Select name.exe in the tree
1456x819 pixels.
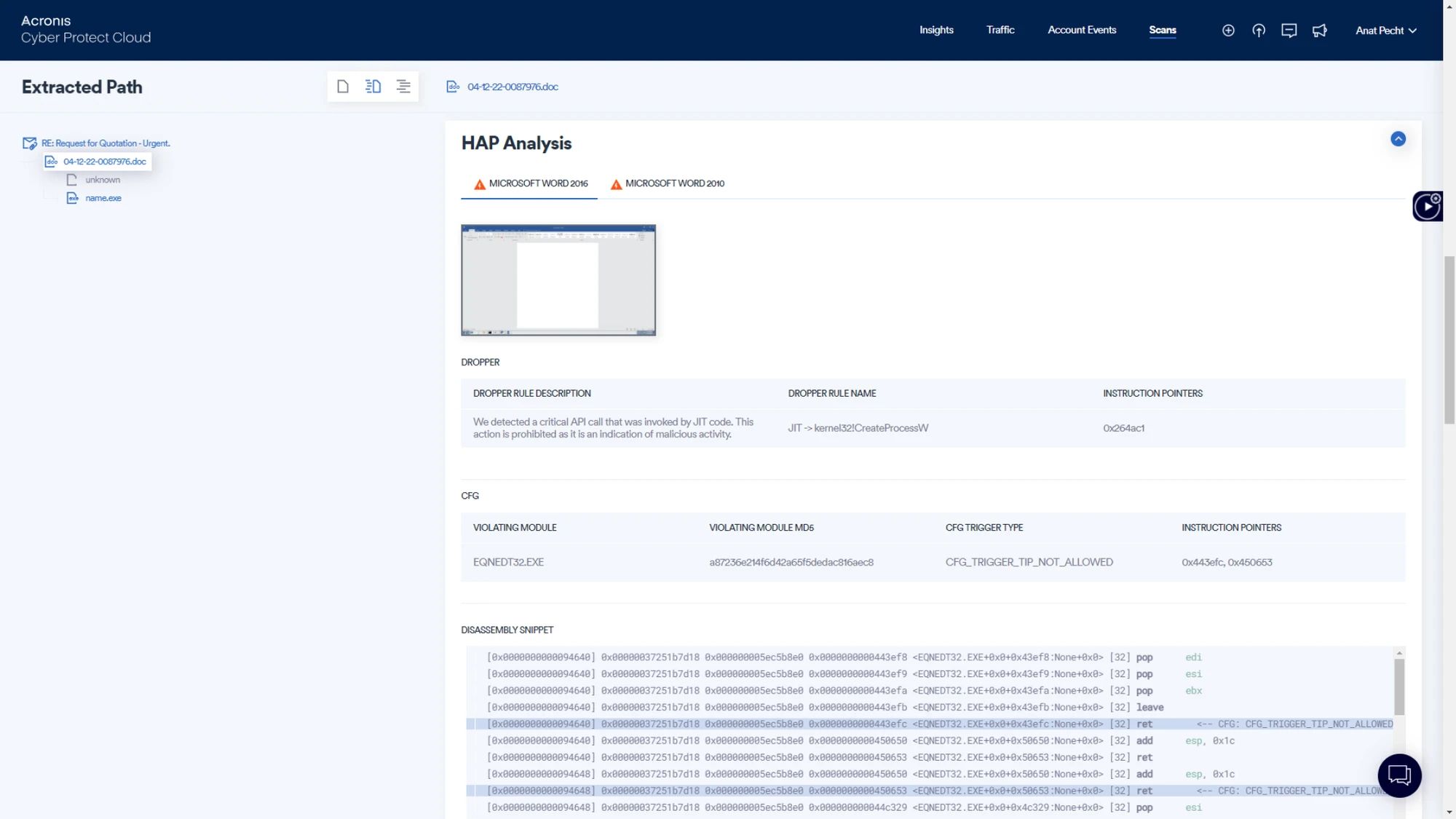pos(103,198)
